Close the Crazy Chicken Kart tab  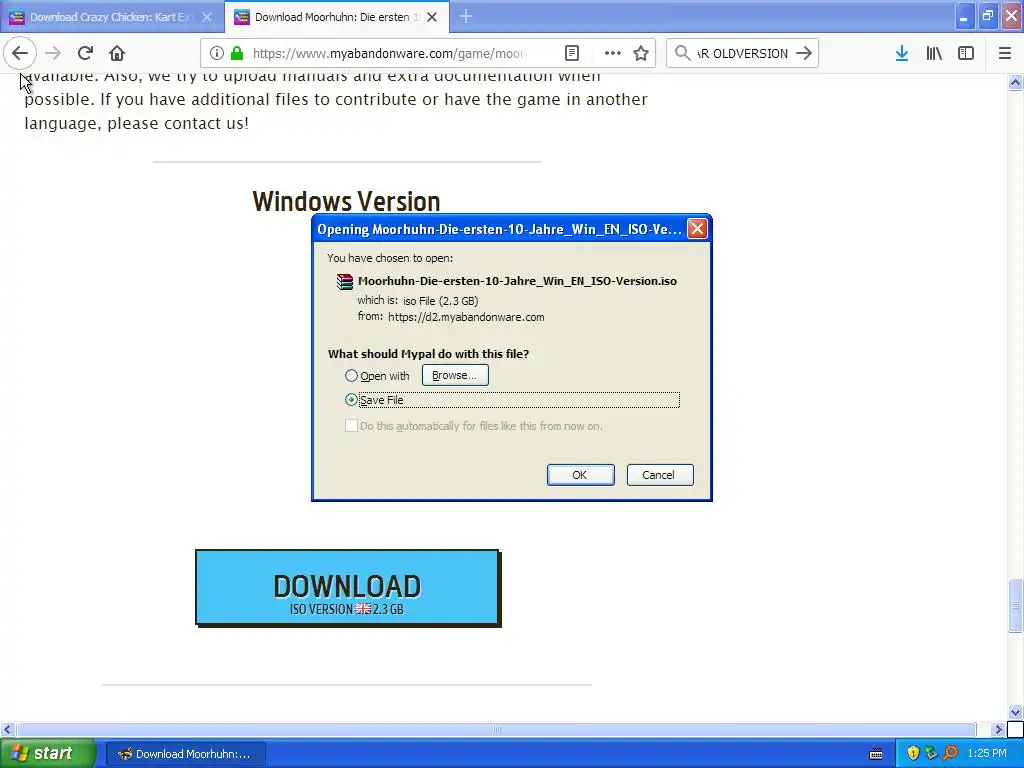(x=207, y=17)
